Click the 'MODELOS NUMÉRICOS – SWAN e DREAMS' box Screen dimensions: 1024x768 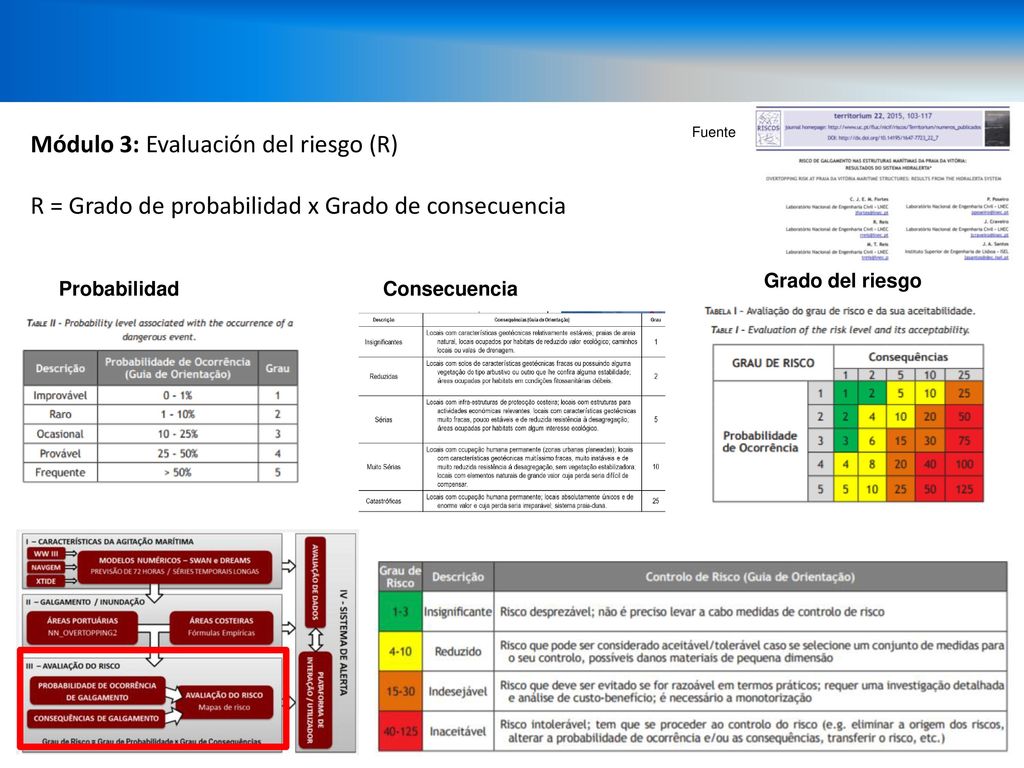coord(175,566)
